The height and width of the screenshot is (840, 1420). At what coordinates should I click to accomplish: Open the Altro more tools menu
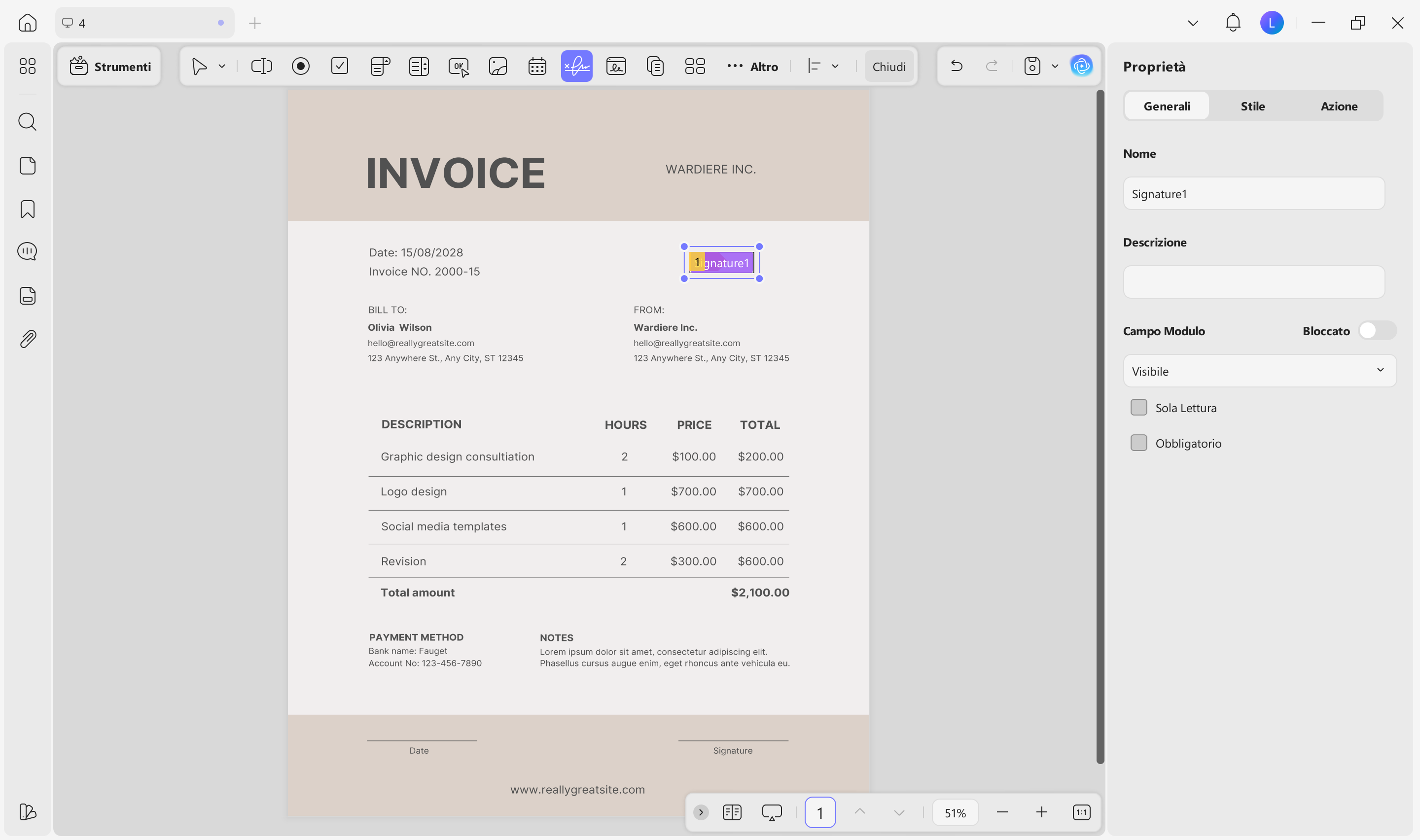[753, 66]
